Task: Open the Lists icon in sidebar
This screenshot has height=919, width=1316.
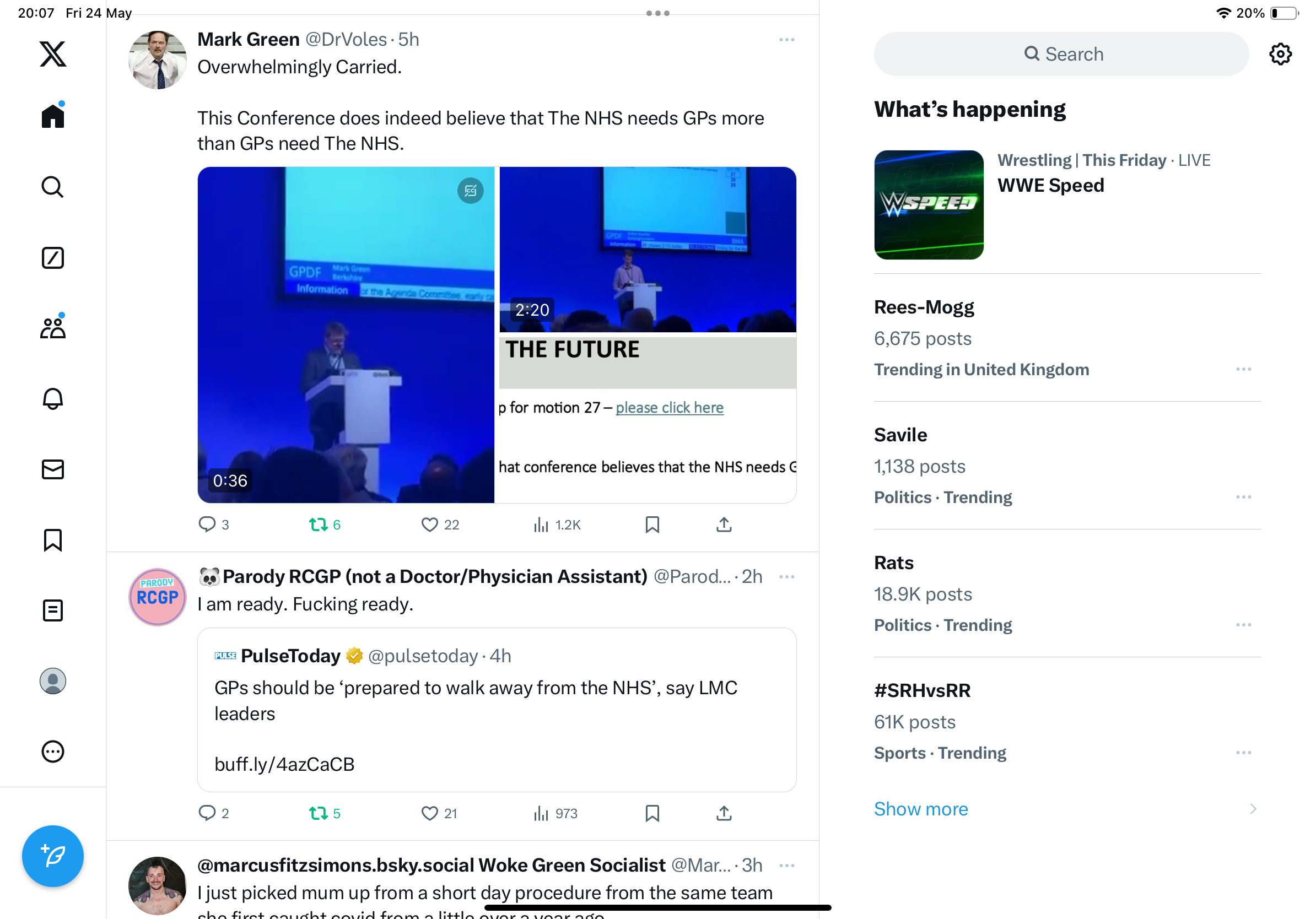Action: 53,610
